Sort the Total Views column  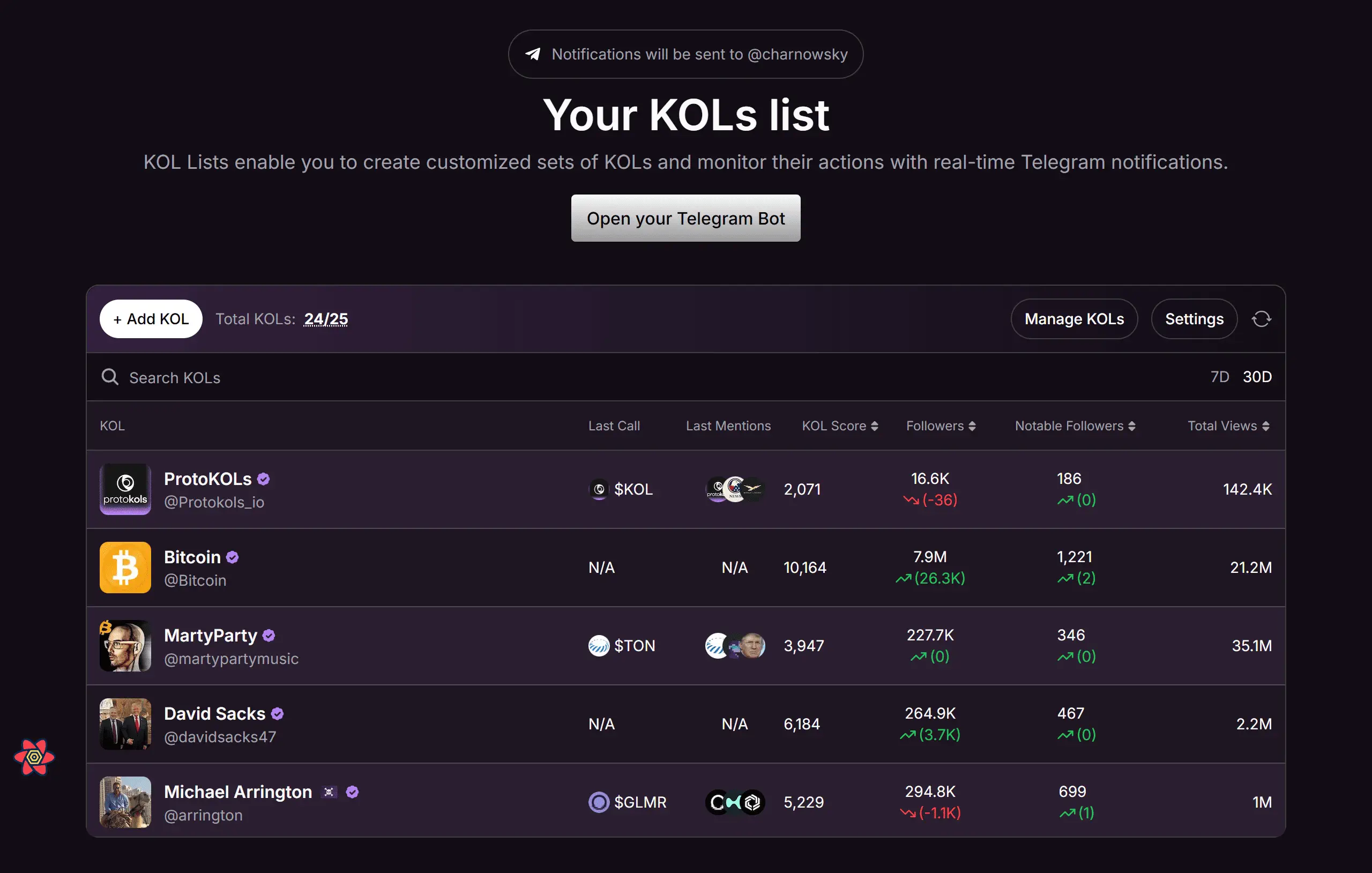1266,426
